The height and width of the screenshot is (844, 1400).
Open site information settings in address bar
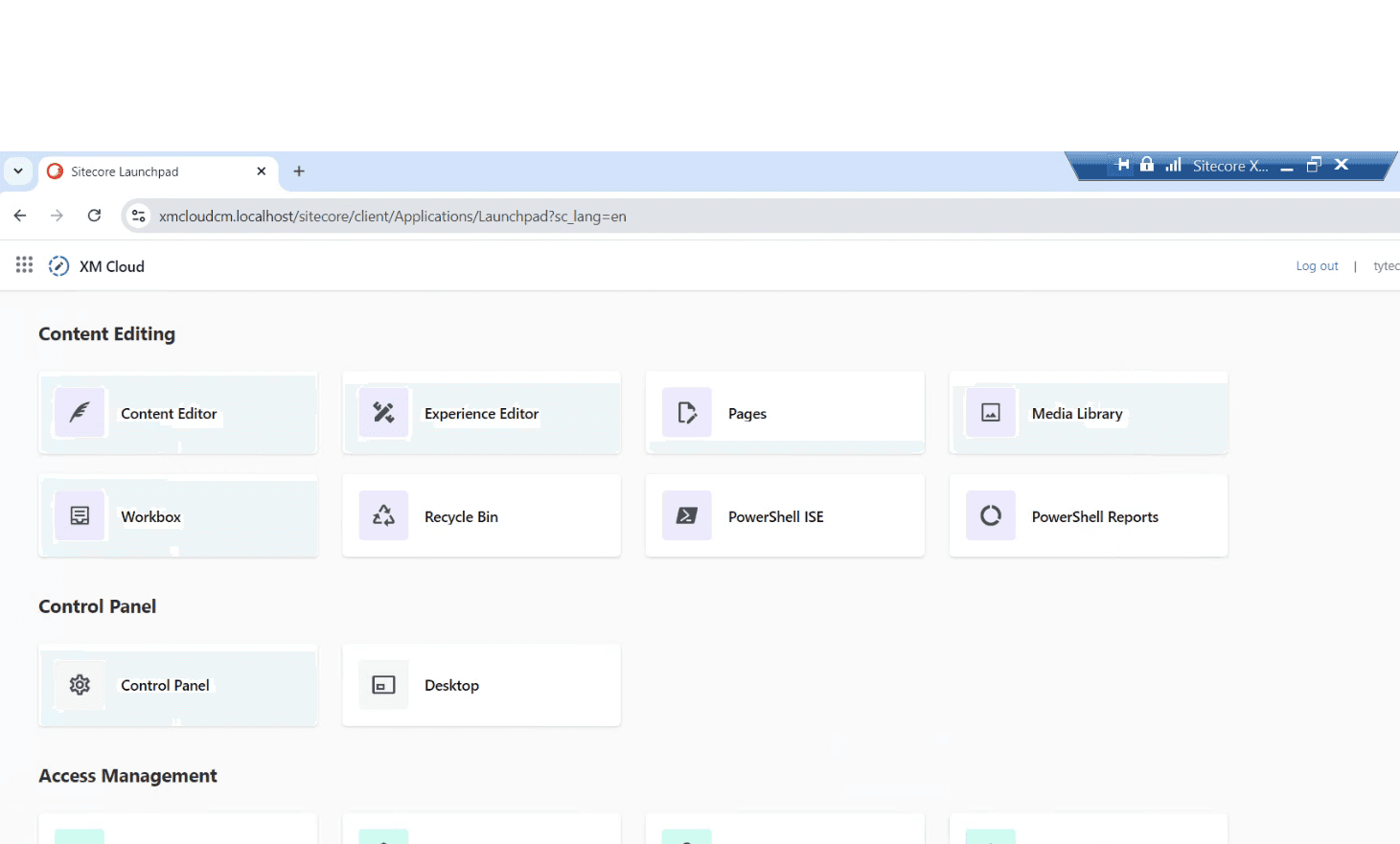(139, 216)
